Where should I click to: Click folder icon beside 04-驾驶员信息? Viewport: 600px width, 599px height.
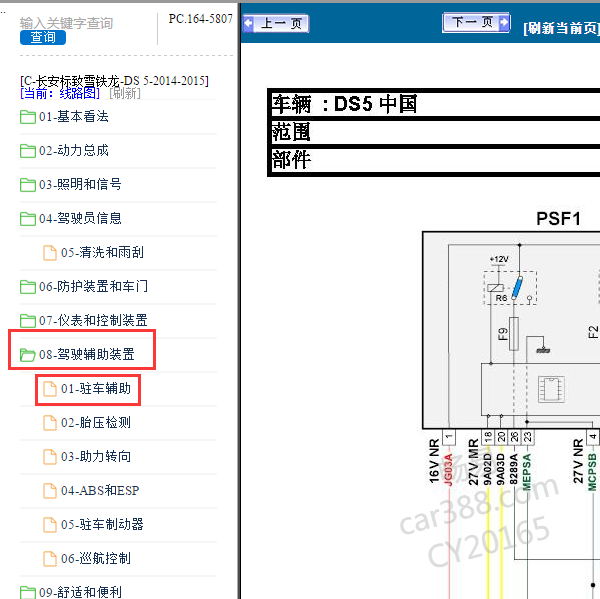(x=28, y=219)
